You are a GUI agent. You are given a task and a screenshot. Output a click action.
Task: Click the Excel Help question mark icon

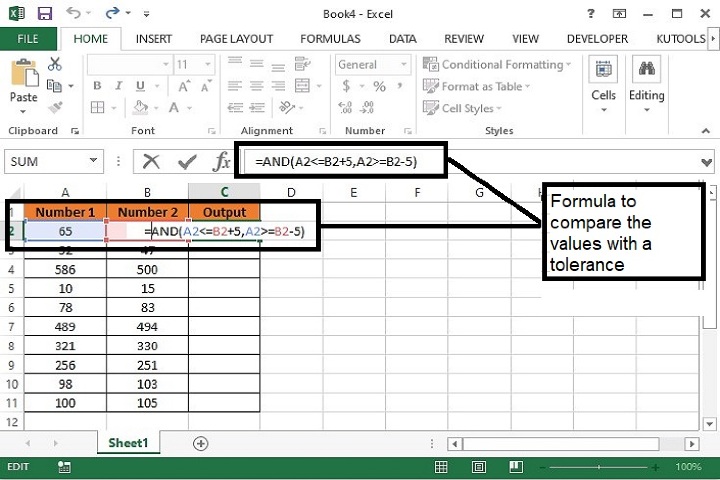(591, 13)
